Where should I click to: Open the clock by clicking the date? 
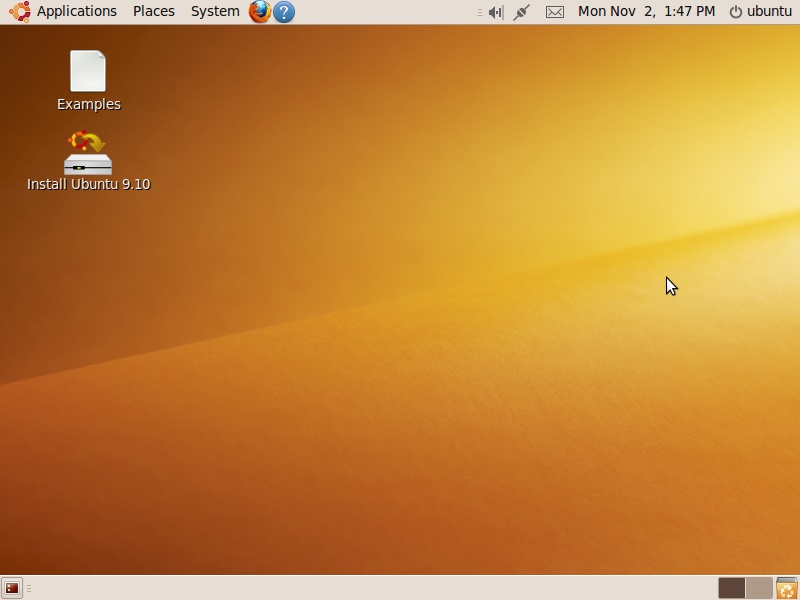coord(646,11)
